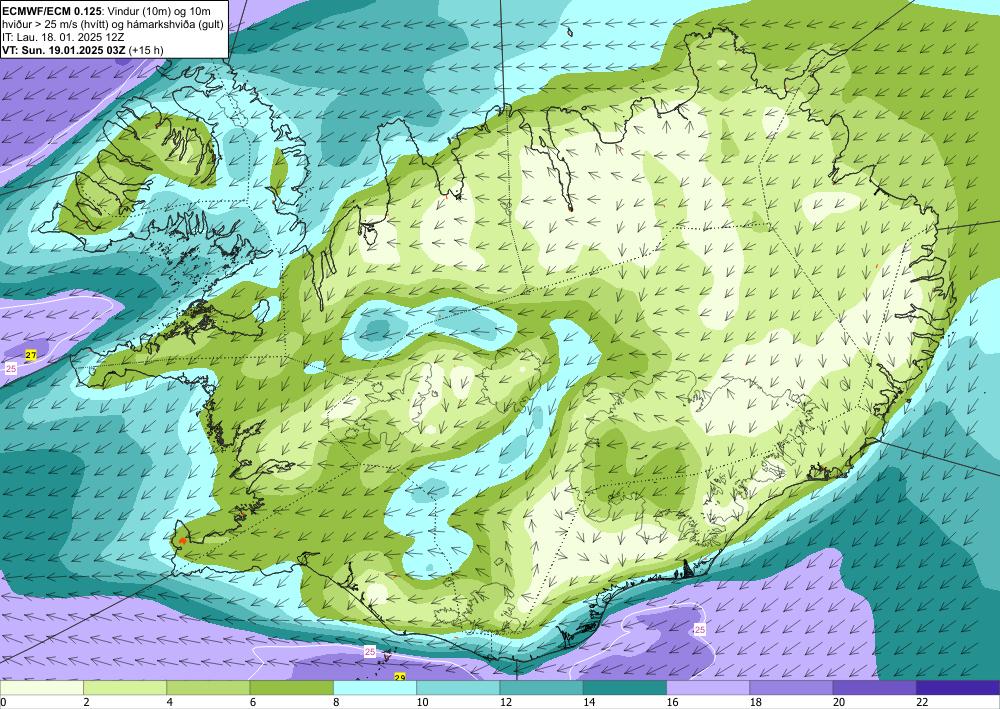Image resolution: width=1000 pixels, height=709 pixels.
Task: Click the 'IT: Lau. 18. 01. 2025 12Z' line
Action: click(63, 37)
